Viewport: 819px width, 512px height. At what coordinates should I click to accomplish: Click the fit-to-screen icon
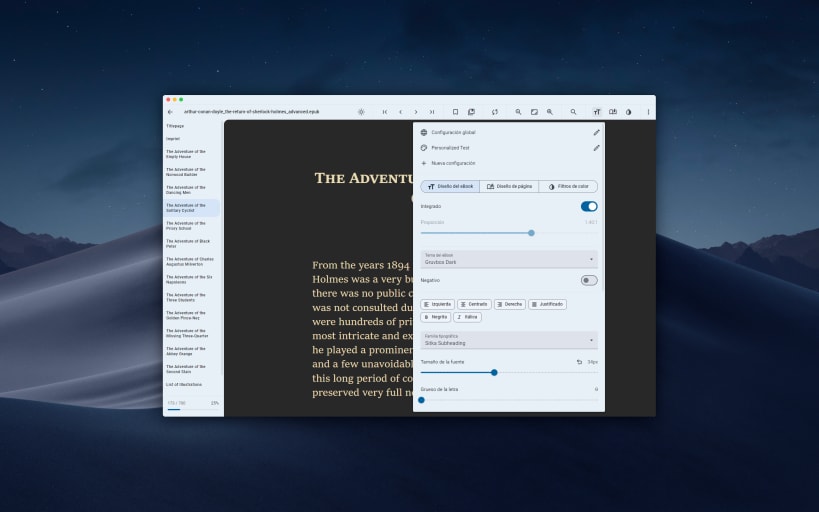534,112
